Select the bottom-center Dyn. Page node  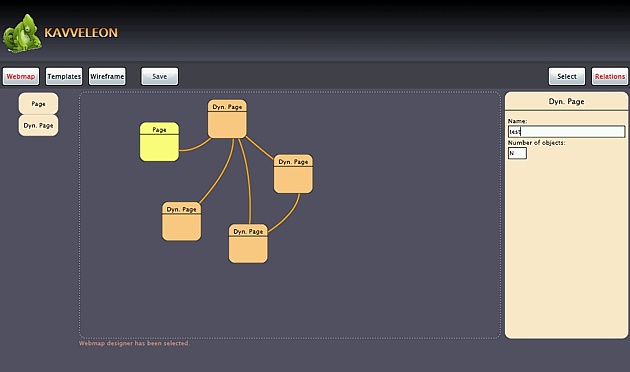click(x=248, y=244)
